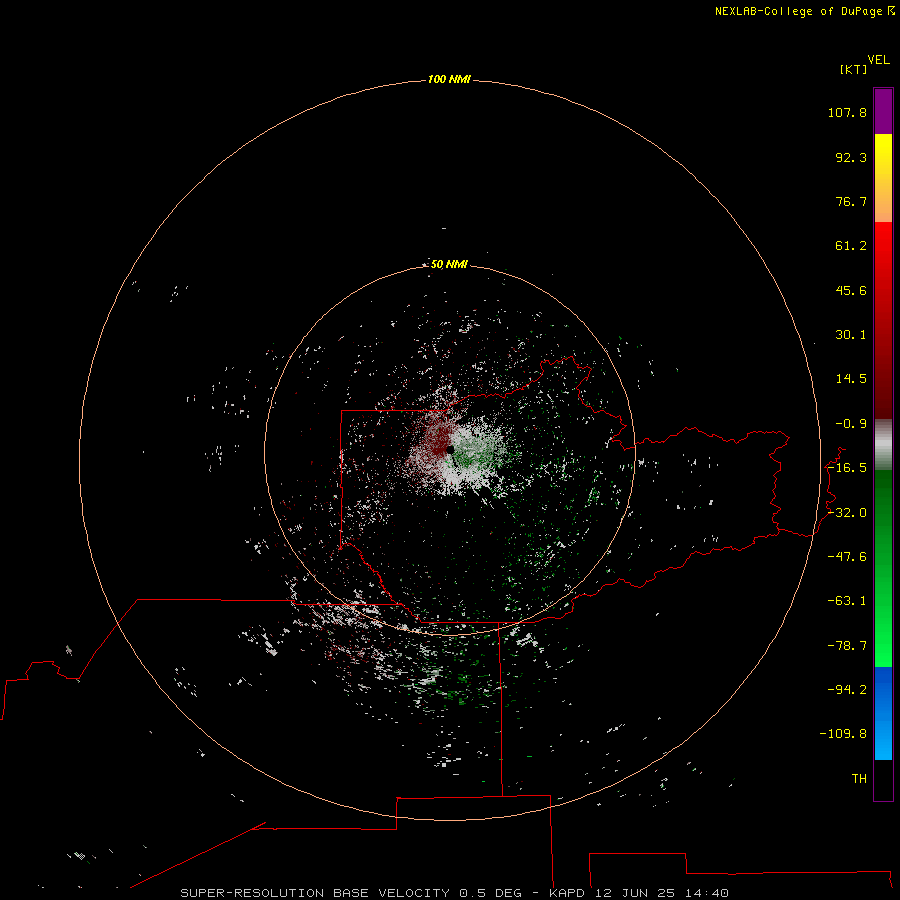The width and height of the screenshot is (900, 900).
Task: Pick the red segment of the velocity scale
Action: click(x=883, y=320)
